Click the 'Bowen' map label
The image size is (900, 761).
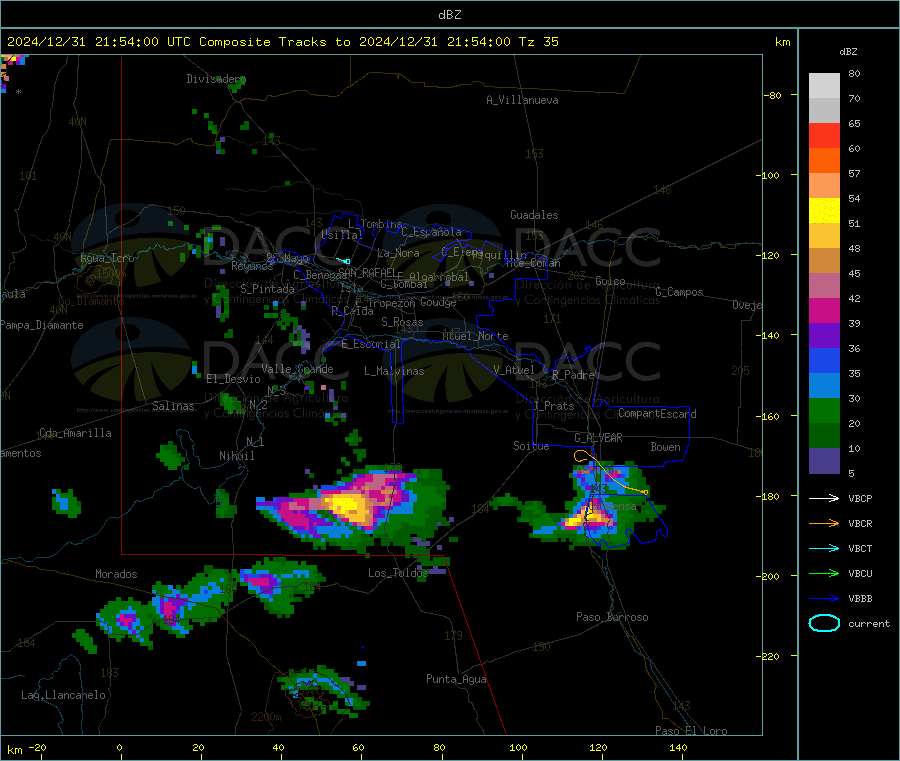coord(665,446)
